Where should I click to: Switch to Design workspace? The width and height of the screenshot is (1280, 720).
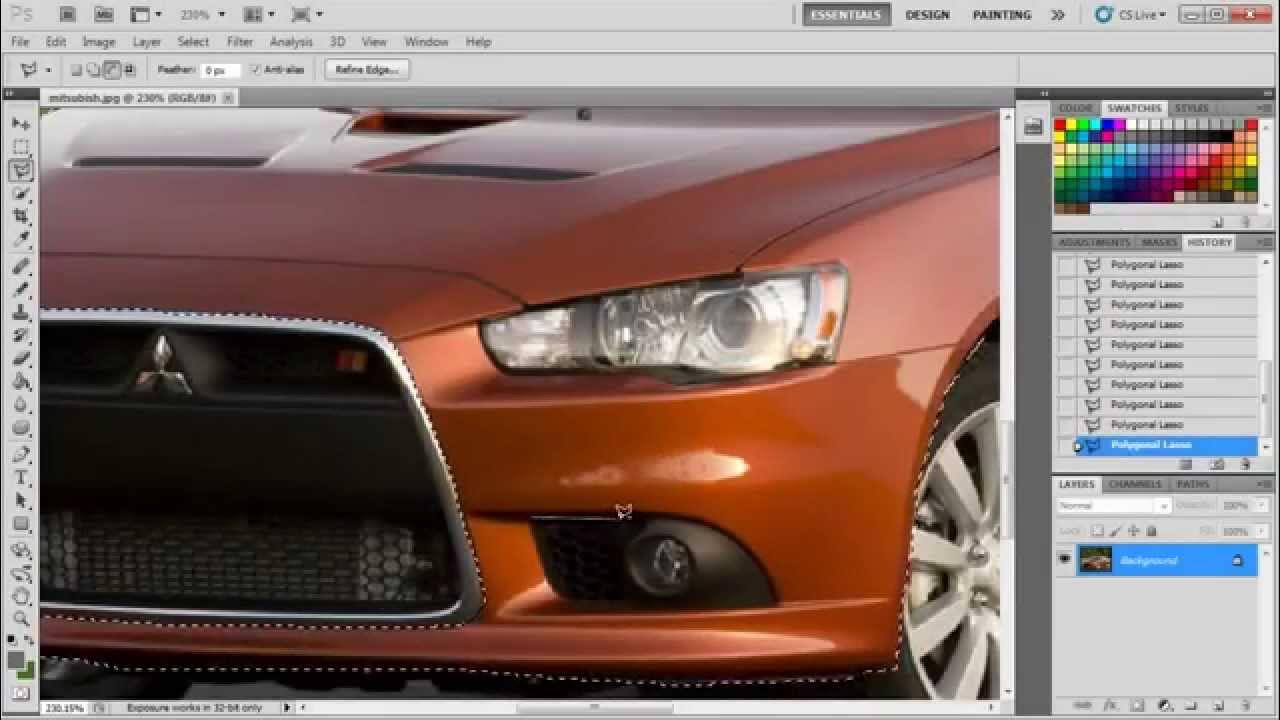[x=927, y=15]
